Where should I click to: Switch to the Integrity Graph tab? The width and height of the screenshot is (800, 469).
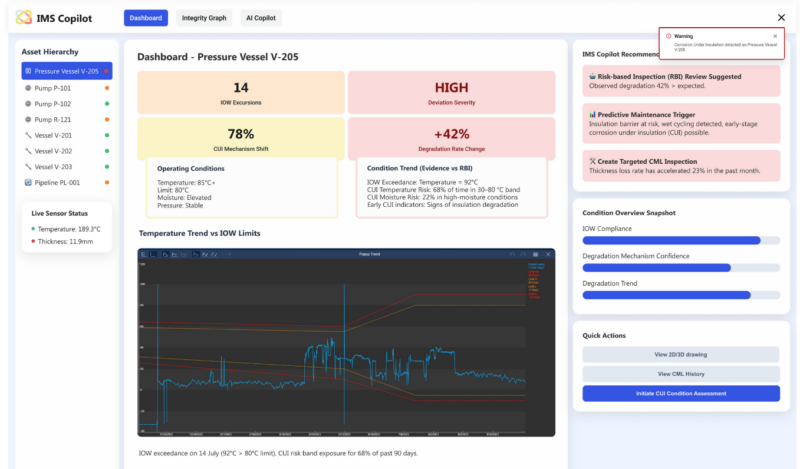coord(203,18)
